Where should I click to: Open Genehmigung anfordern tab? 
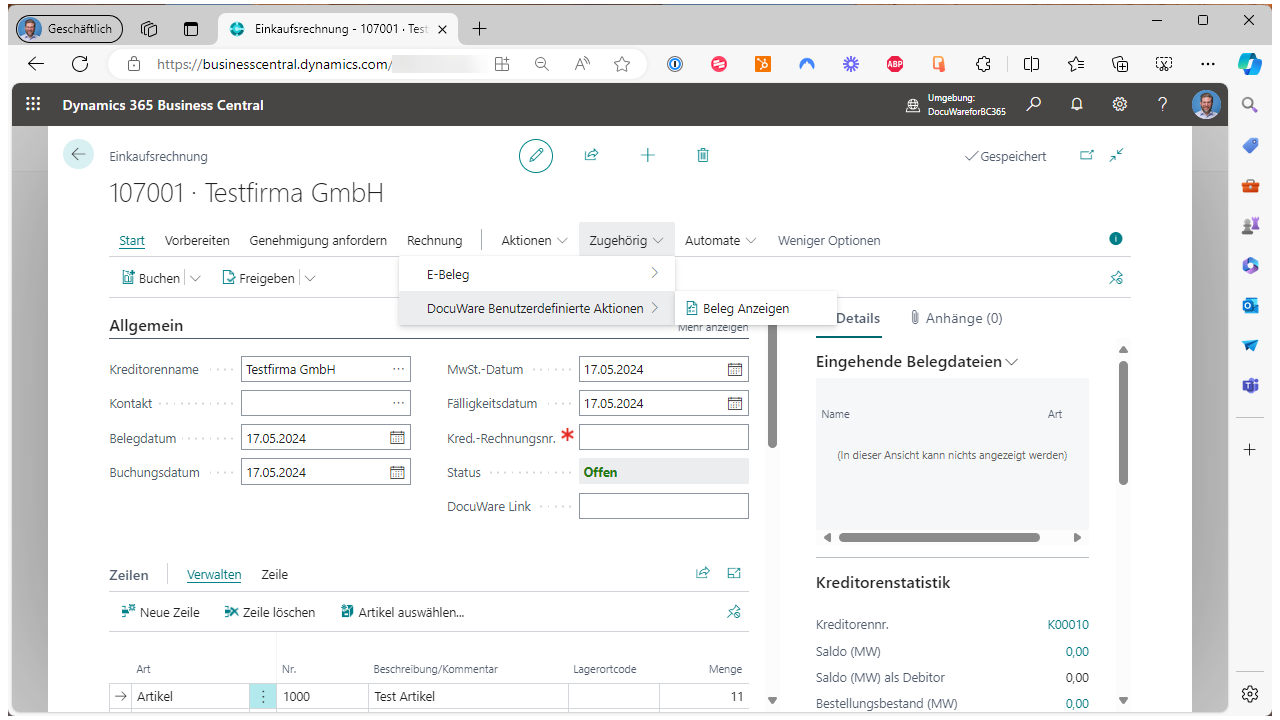318,240
